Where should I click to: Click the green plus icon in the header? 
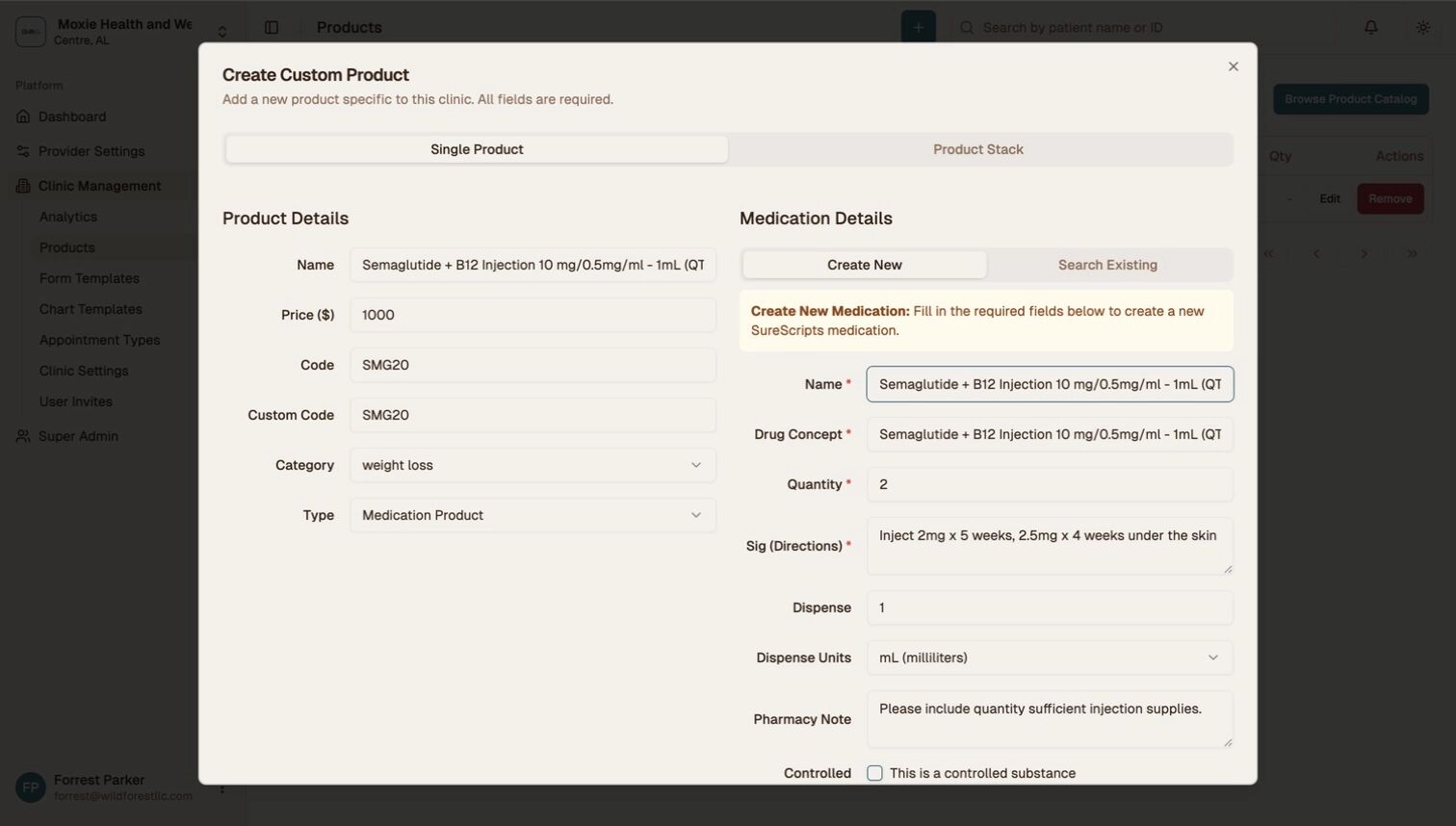(x=917, y=27)
